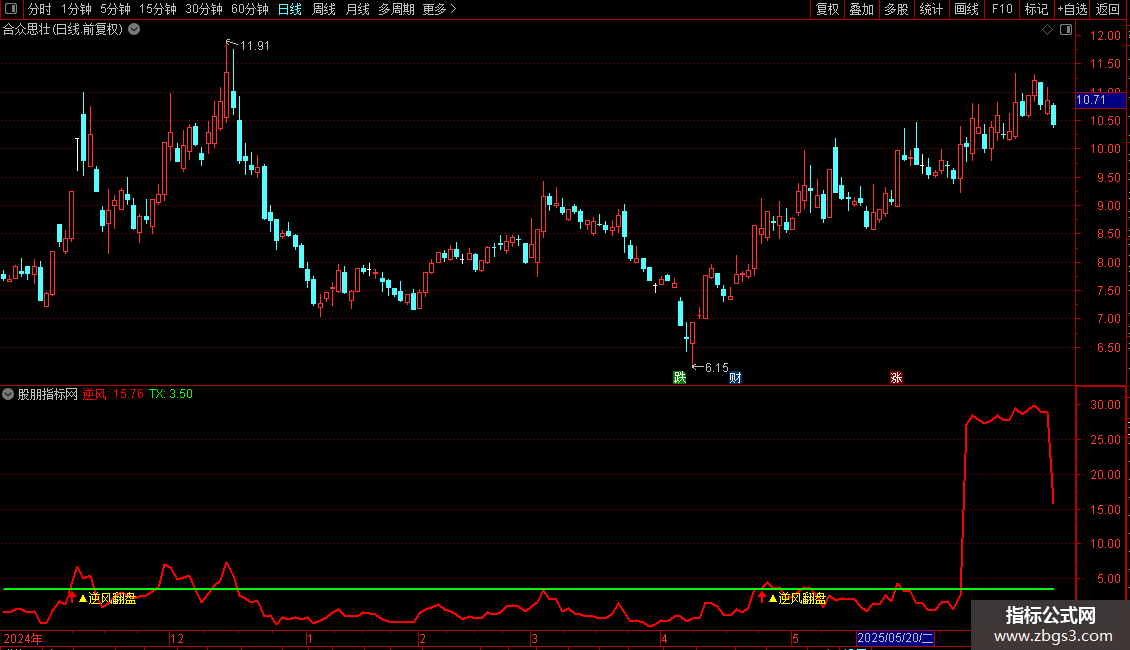The height and width of the screenshot is (650, 1130).
Task: Click the 2024年 label on the time axis
Action: [x=22, y=638]
